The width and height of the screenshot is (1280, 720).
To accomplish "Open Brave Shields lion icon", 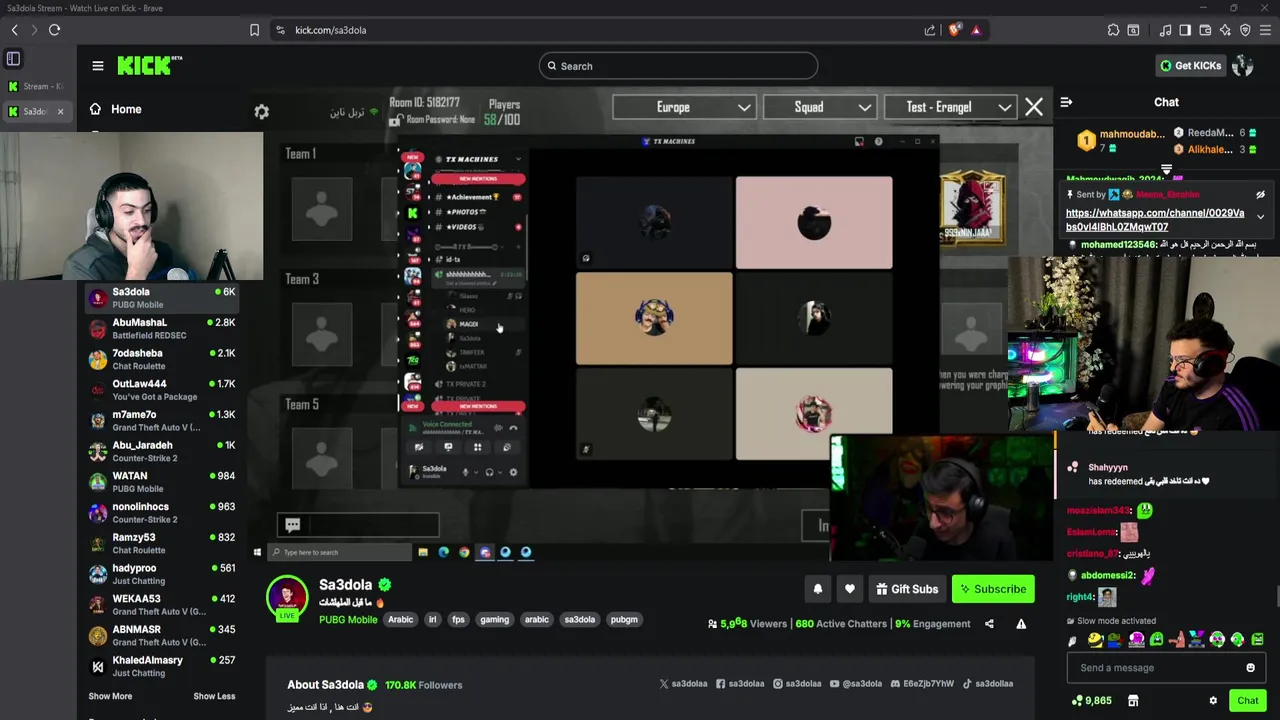I will [954, 30].
